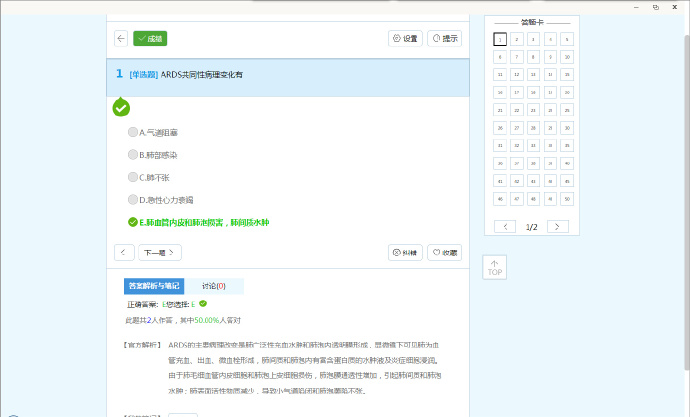This screenshot has width=690, height=417.
Task: Choose option D.急性心力衰竭
Action: [133, 200]
